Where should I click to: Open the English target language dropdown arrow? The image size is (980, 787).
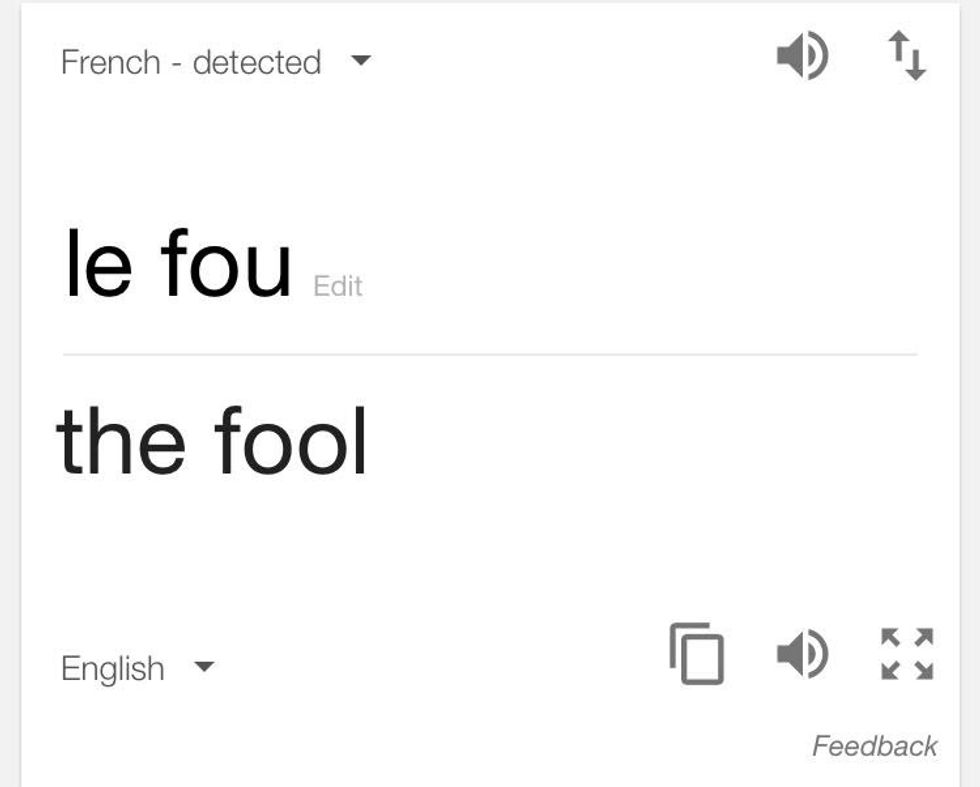tap(204, 666)
